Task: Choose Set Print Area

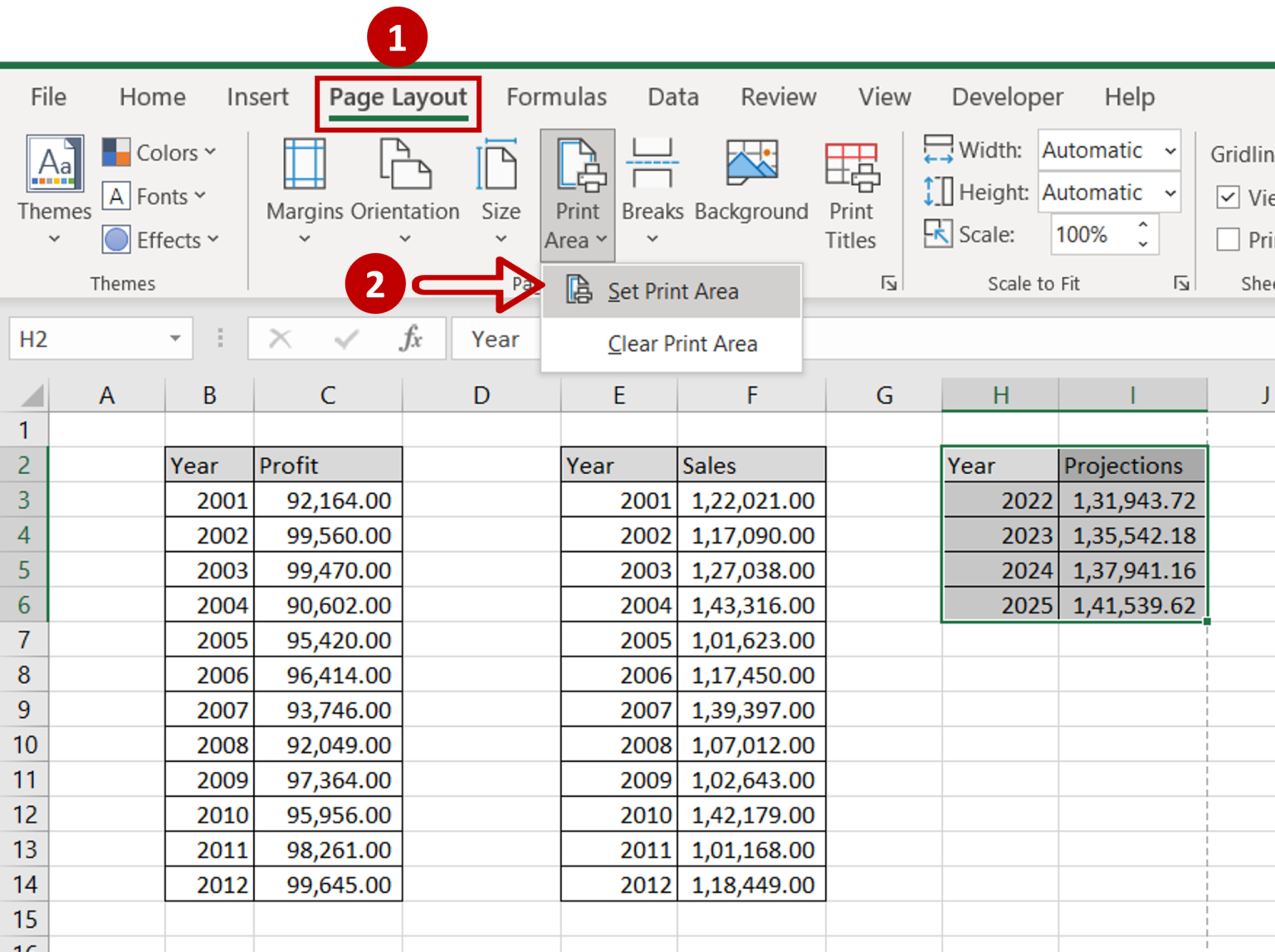Action: point(673,290)
